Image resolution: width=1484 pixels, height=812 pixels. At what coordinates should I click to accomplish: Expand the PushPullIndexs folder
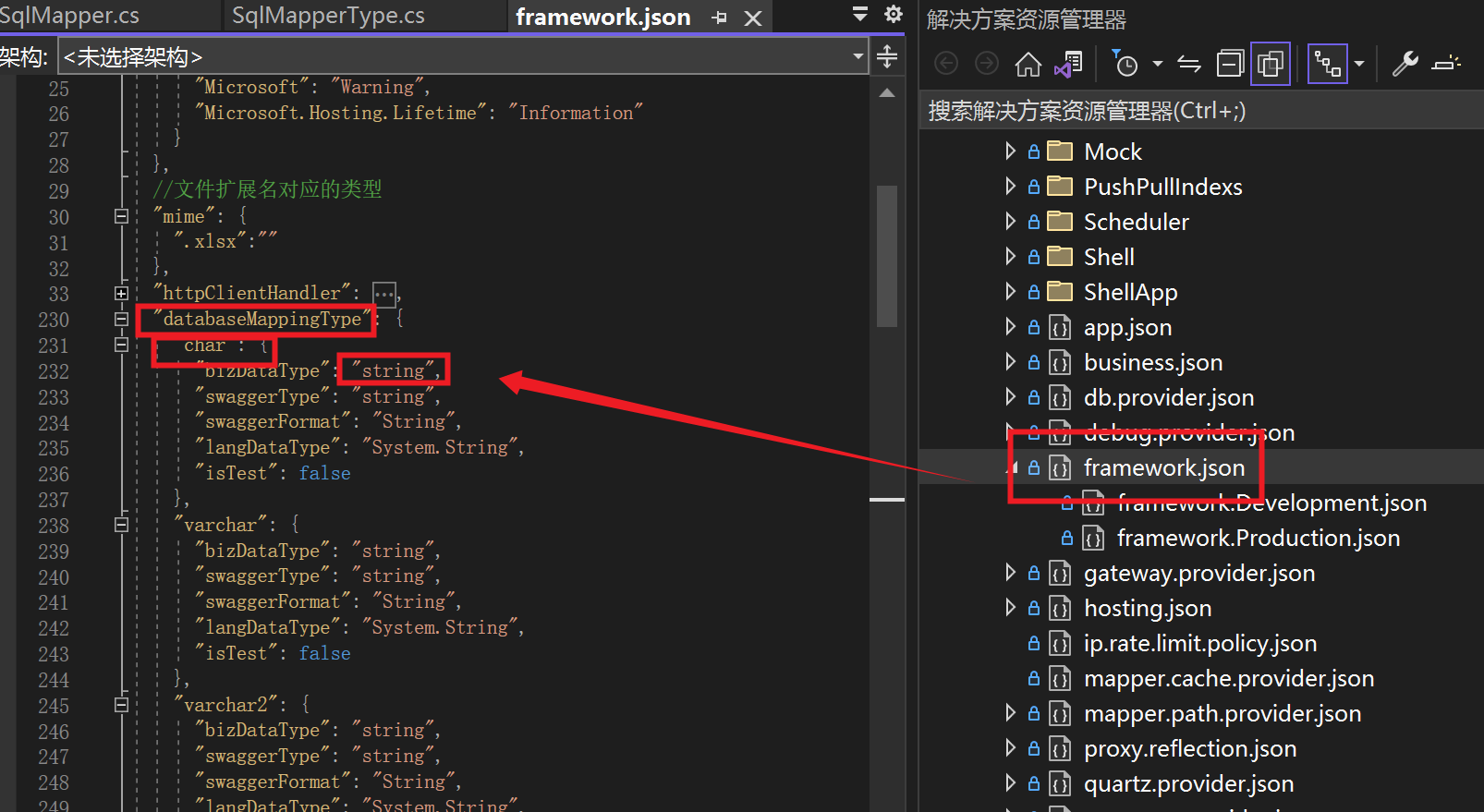click(1010, 186)
